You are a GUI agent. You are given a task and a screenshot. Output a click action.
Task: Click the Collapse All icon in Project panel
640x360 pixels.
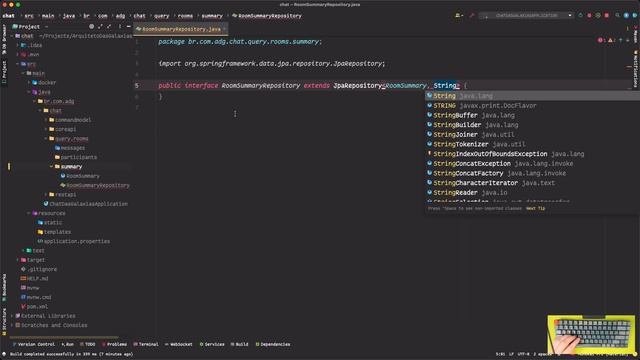click(109, 27)
